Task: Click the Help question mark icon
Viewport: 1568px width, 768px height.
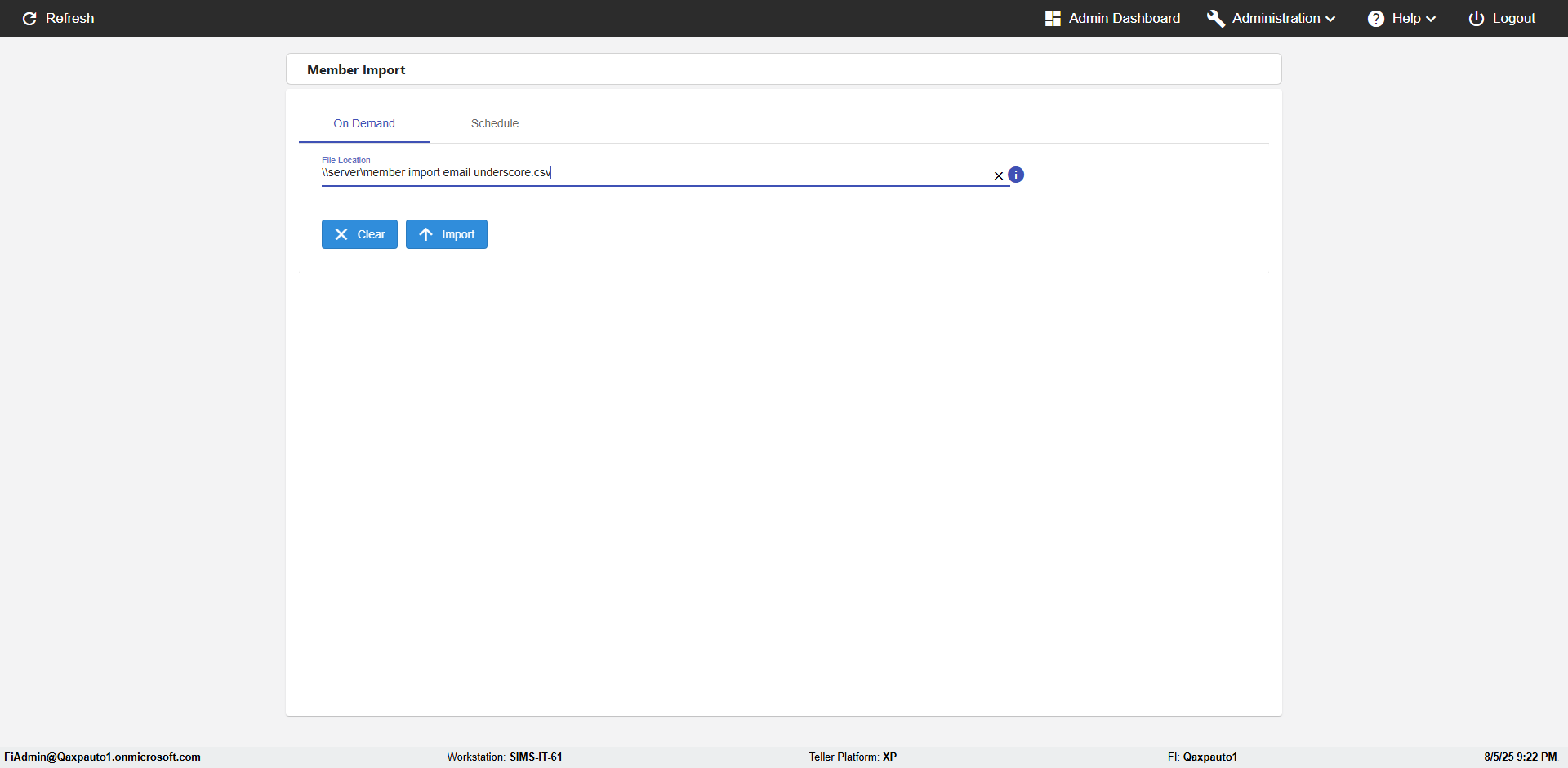Action: pyautogui.click(x=1376, y=19)
